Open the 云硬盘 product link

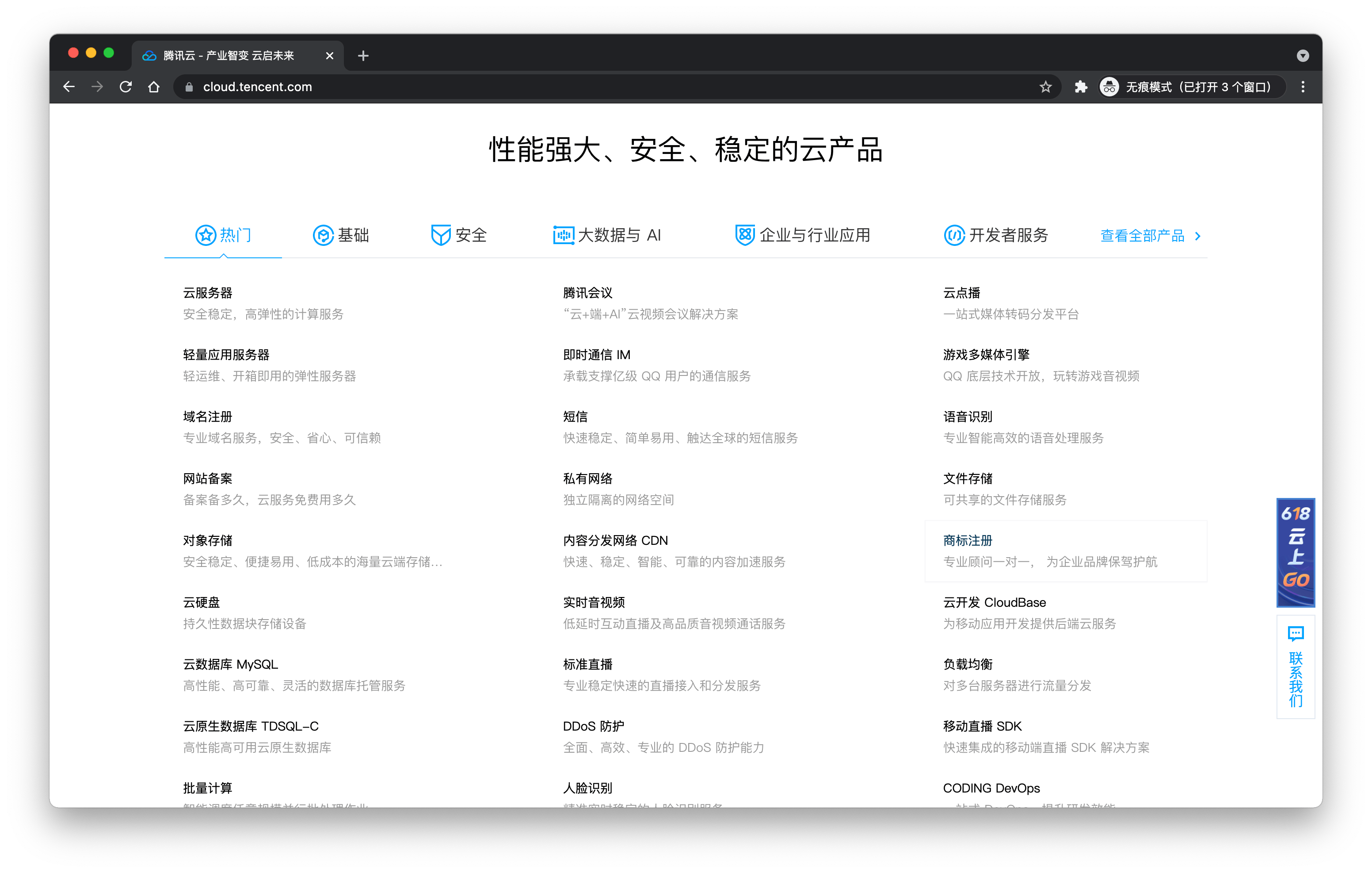[201, 602]
